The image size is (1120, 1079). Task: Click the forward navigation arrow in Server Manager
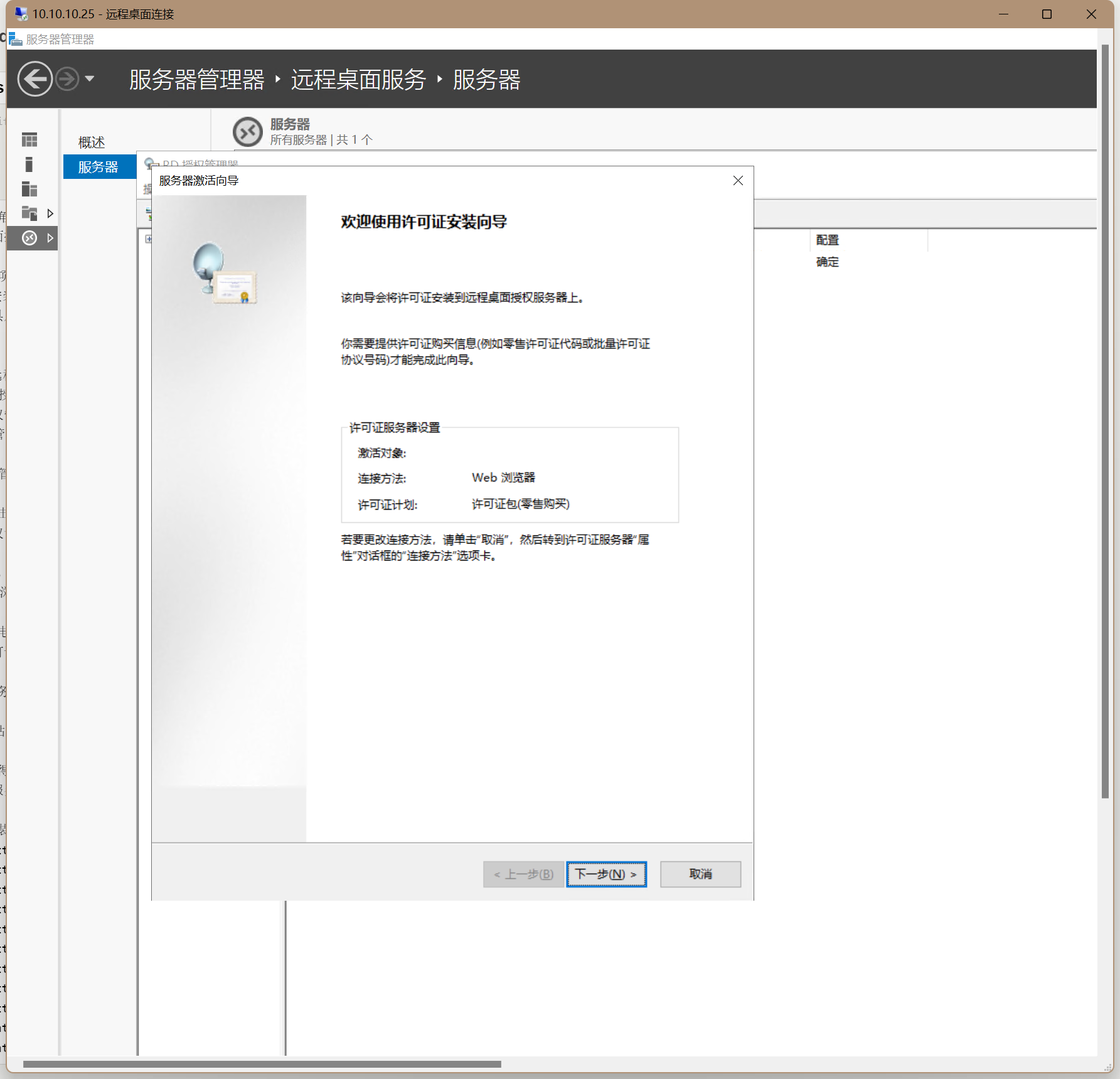tap(67, 79)
